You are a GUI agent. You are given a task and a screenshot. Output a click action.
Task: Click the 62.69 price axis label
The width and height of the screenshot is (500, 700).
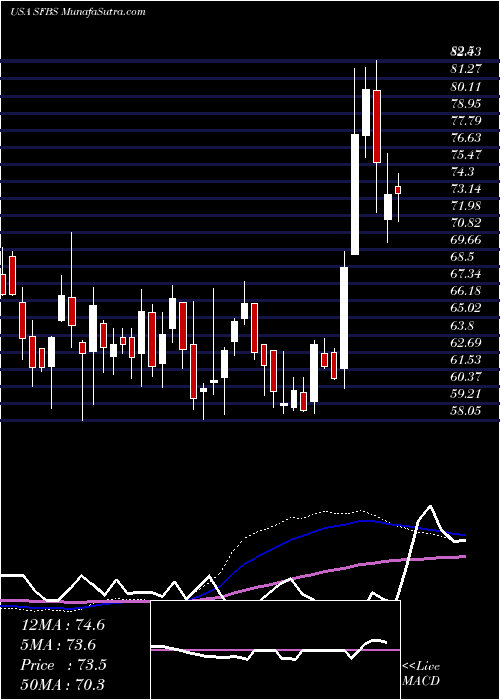click(466, 342)
